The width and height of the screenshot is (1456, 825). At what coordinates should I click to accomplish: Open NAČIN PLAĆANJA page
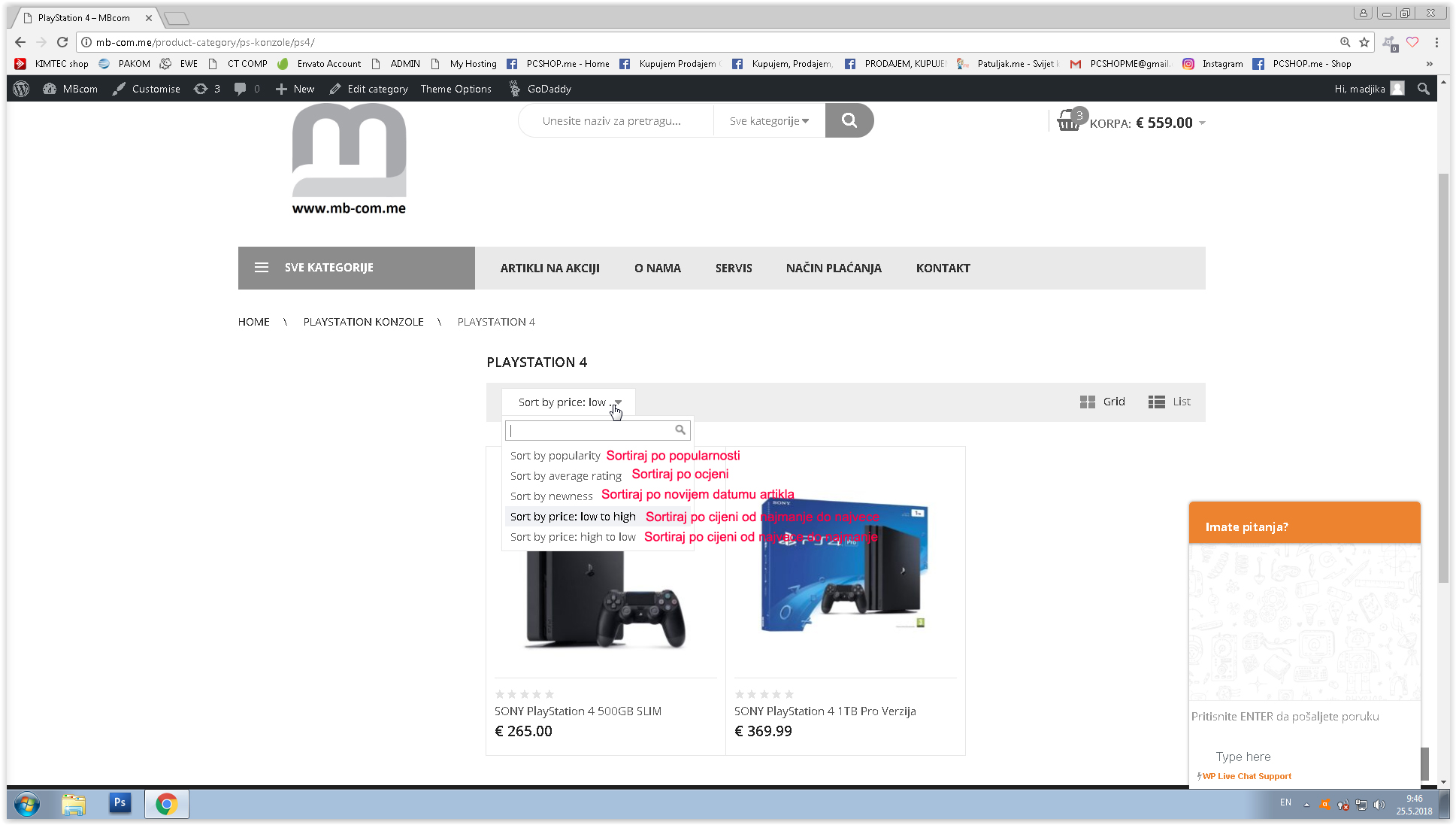[834, 268]
